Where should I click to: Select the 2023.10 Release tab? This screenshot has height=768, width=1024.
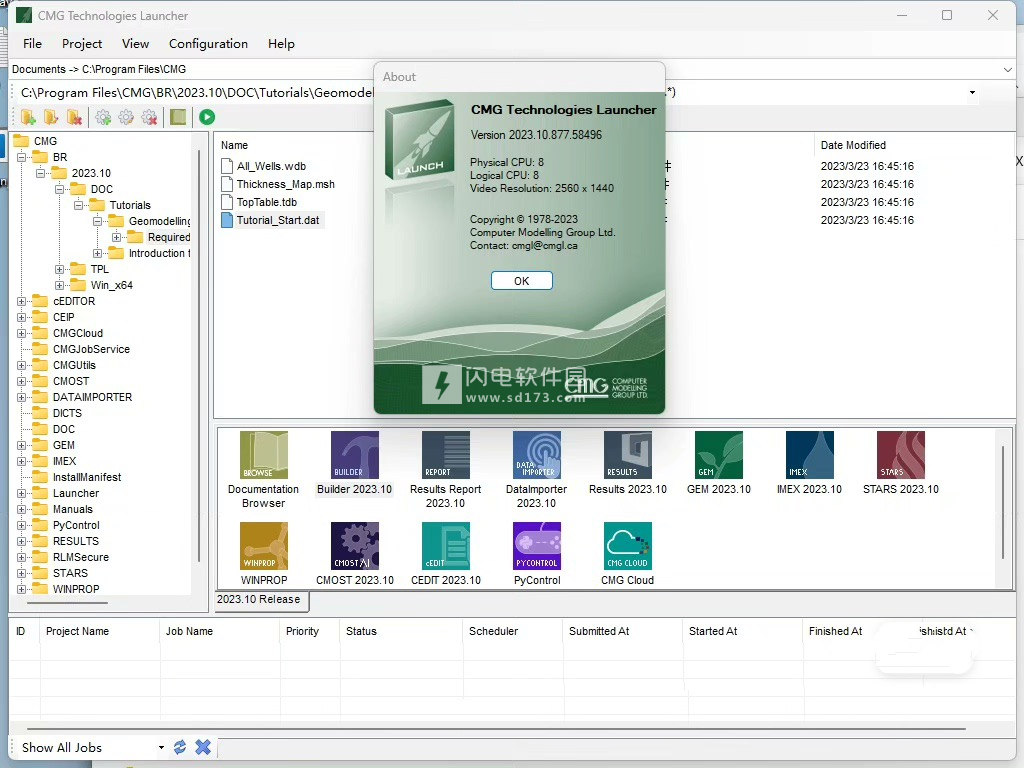point(262,600)
